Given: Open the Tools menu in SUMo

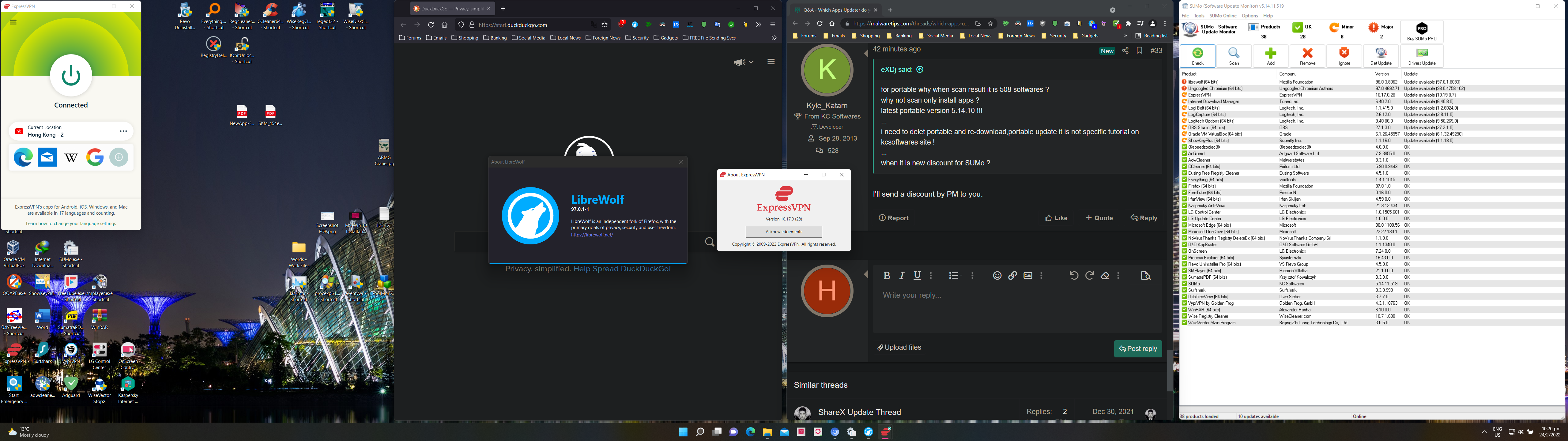Looking at the screenshot, I should 1199,16.
